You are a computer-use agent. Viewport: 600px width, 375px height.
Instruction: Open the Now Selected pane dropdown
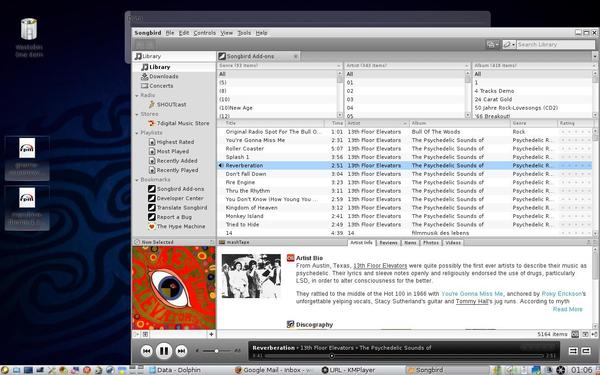point(212,242)
